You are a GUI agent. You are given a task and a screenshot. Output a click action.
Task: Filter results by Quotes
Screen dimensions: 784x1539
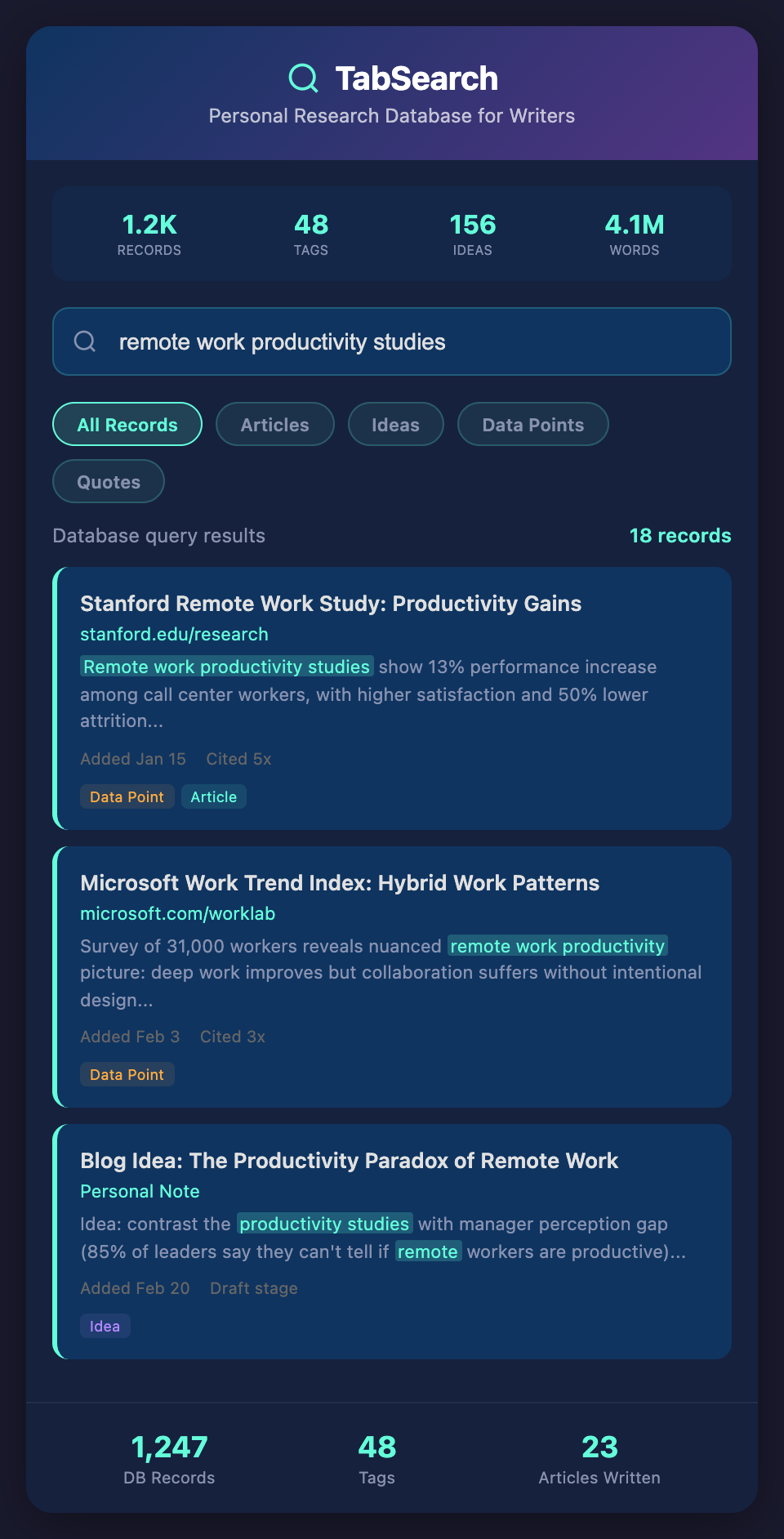(109, 482)
